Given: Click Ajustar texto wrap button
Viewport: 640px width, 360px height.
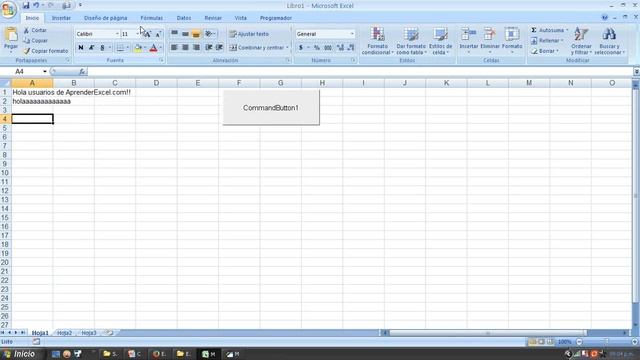Looking at the screenshot, I should pos(249,34).
